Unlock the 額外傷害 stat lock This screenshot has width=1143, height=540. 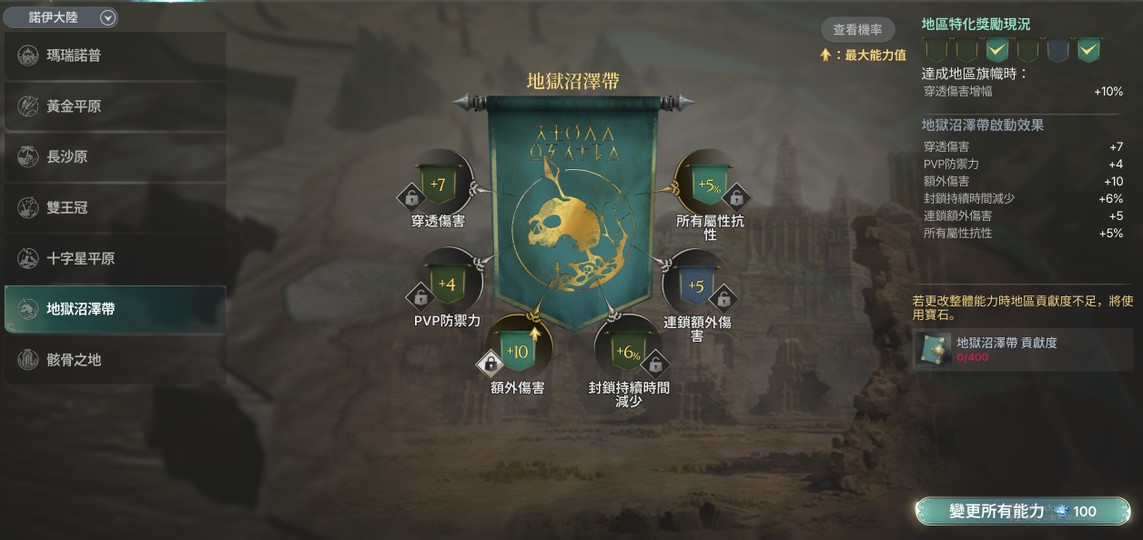pyautogui.click(x=490, y=363)
